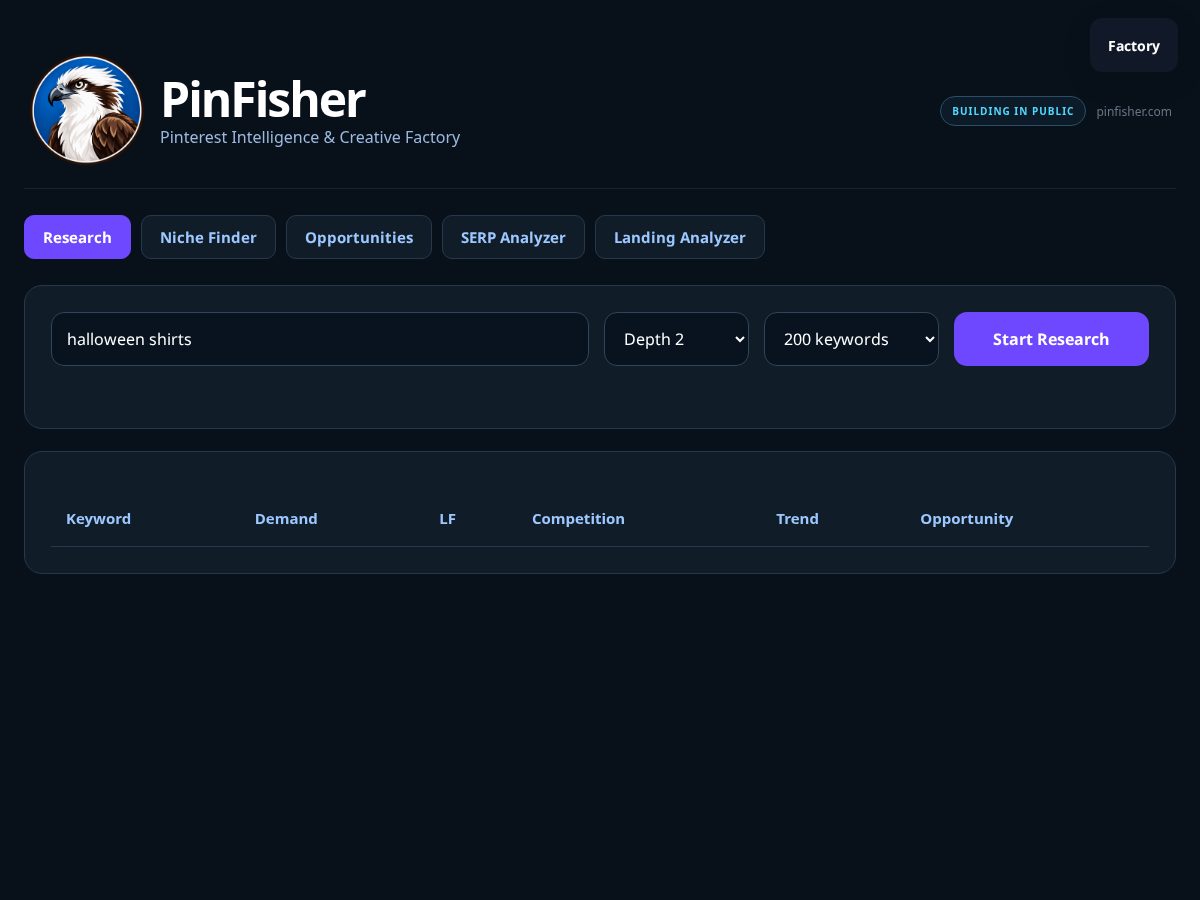Sort by the Competition column header
This screenshot has height=900, width=1200.
coord(578,518)
